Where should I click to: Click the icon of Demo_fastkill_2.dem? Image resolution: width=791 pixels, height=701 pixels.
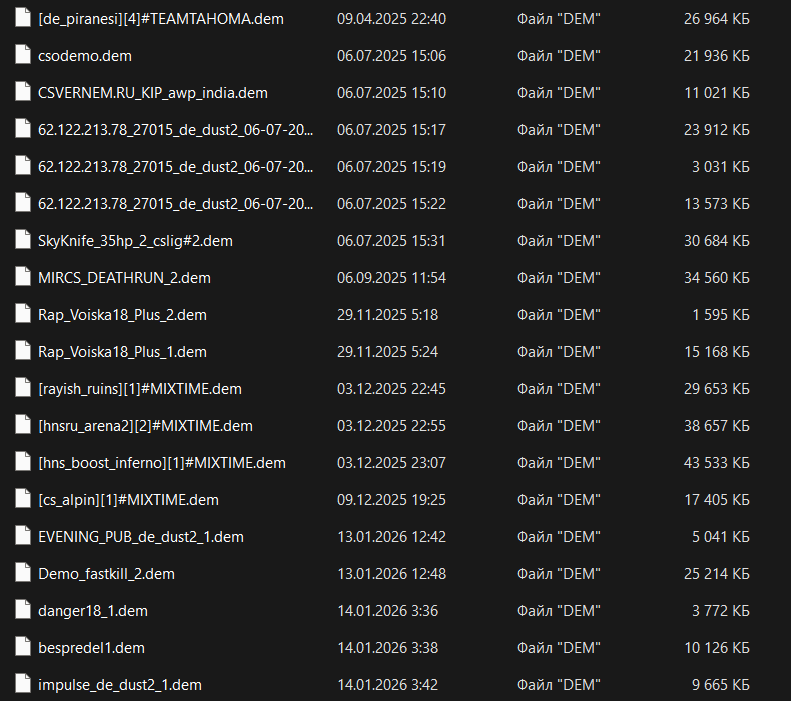22,574
